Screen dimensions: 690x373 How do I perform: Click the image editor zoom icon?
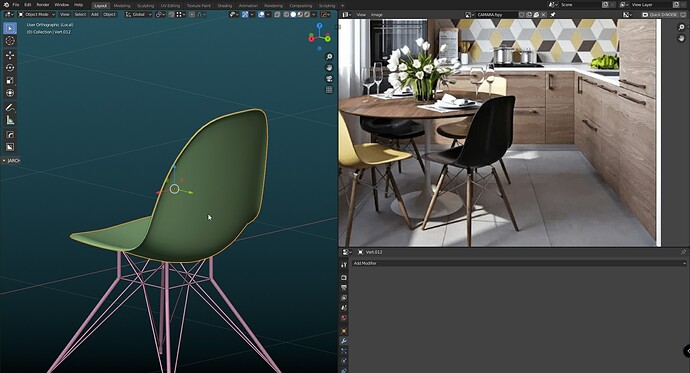(x=681, y=27)
